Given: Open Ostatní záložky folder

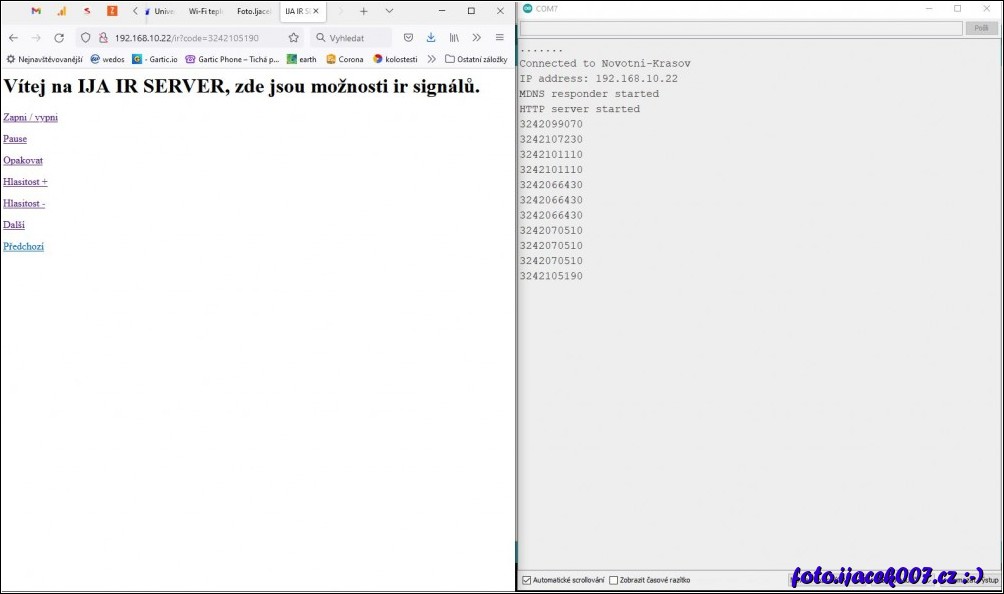Looking at the screenshot, I should (x=478, y=59).
